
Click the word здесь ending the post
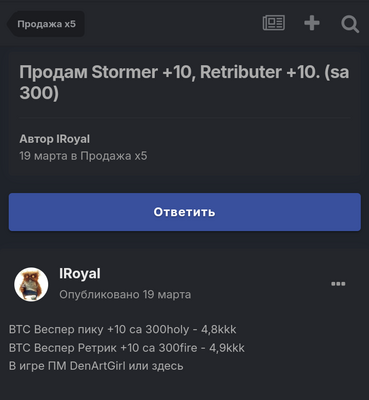(167, 366)
